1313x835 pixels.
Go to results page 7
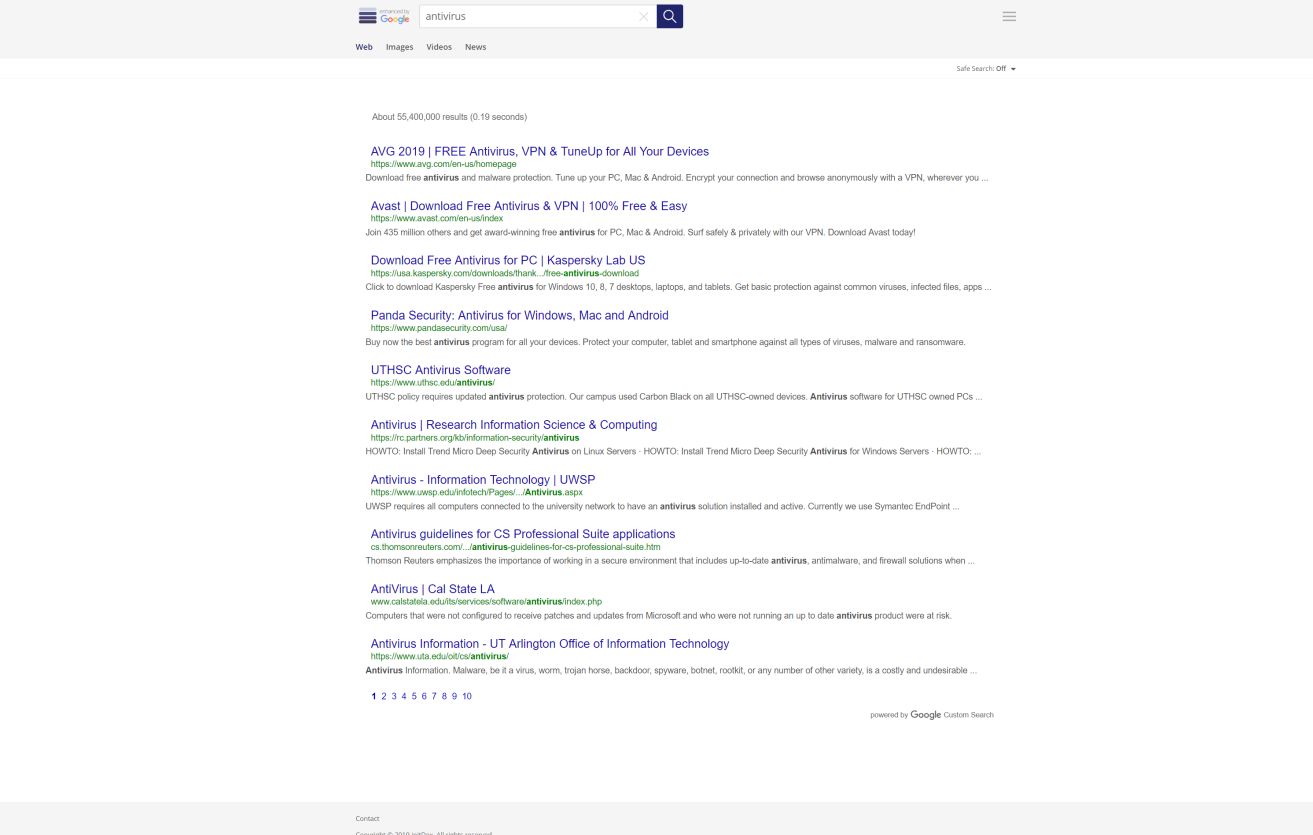[x=434, y=696]
